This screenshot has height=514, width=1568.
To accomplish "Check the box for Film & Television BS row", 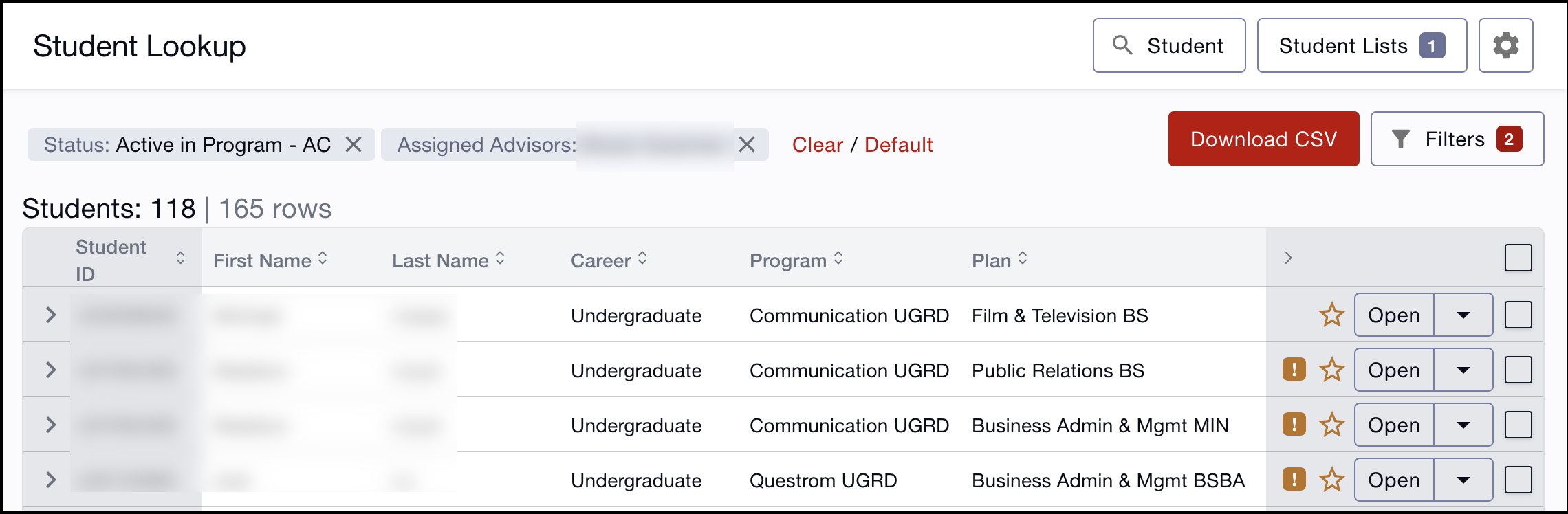I will coord(1518,315).
